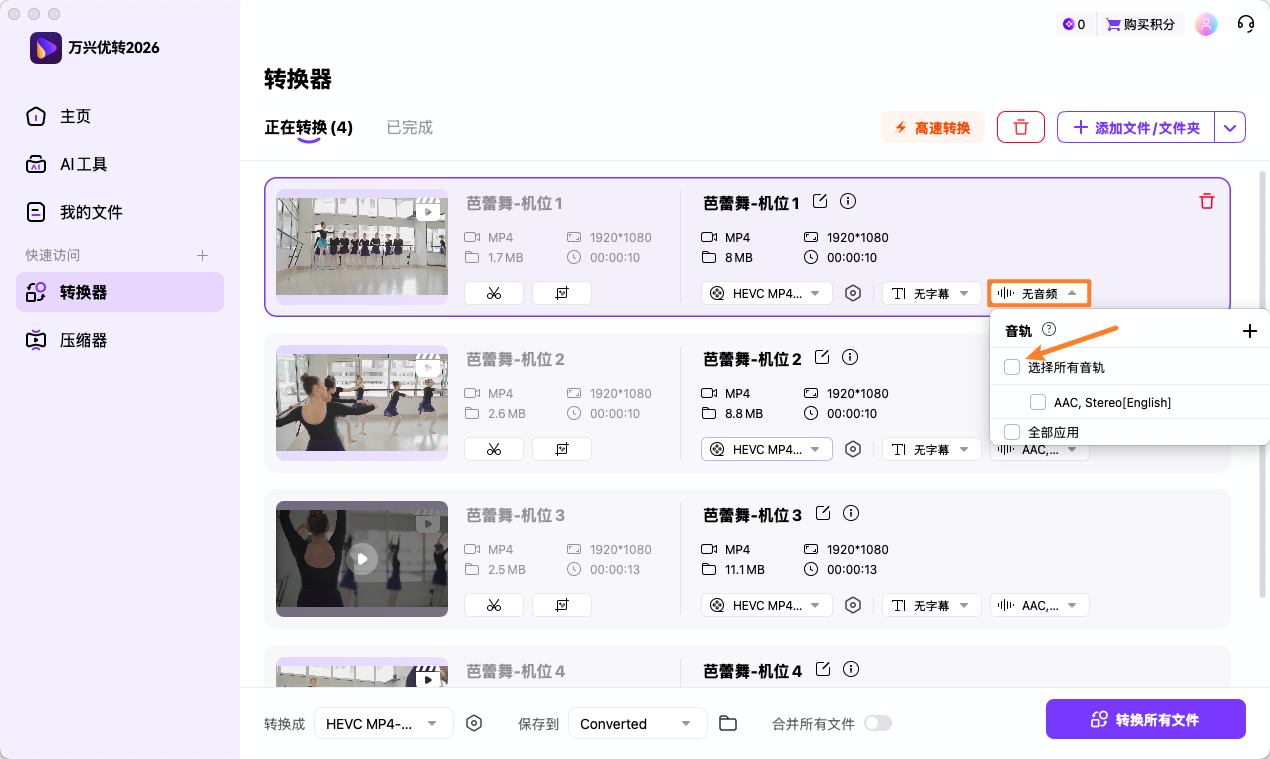Toggle the 合并所有文件 switch

[x=877, y=723]
